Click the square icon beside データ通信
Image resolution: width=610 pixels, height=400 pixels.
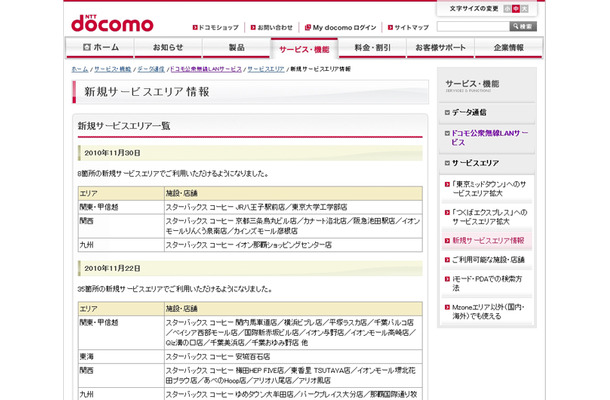coord(447,112)
